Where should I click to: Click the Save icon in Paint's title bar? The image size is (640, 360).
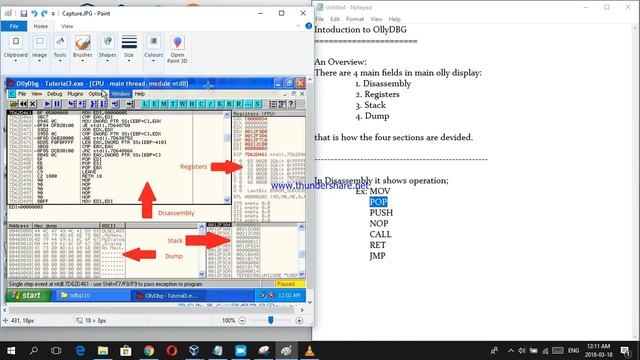point(24,13)
